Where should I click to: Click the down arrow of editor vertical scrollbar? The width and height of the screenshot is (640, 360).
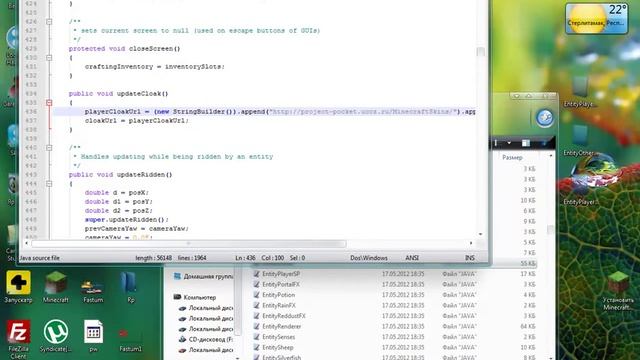pos(480,234)
